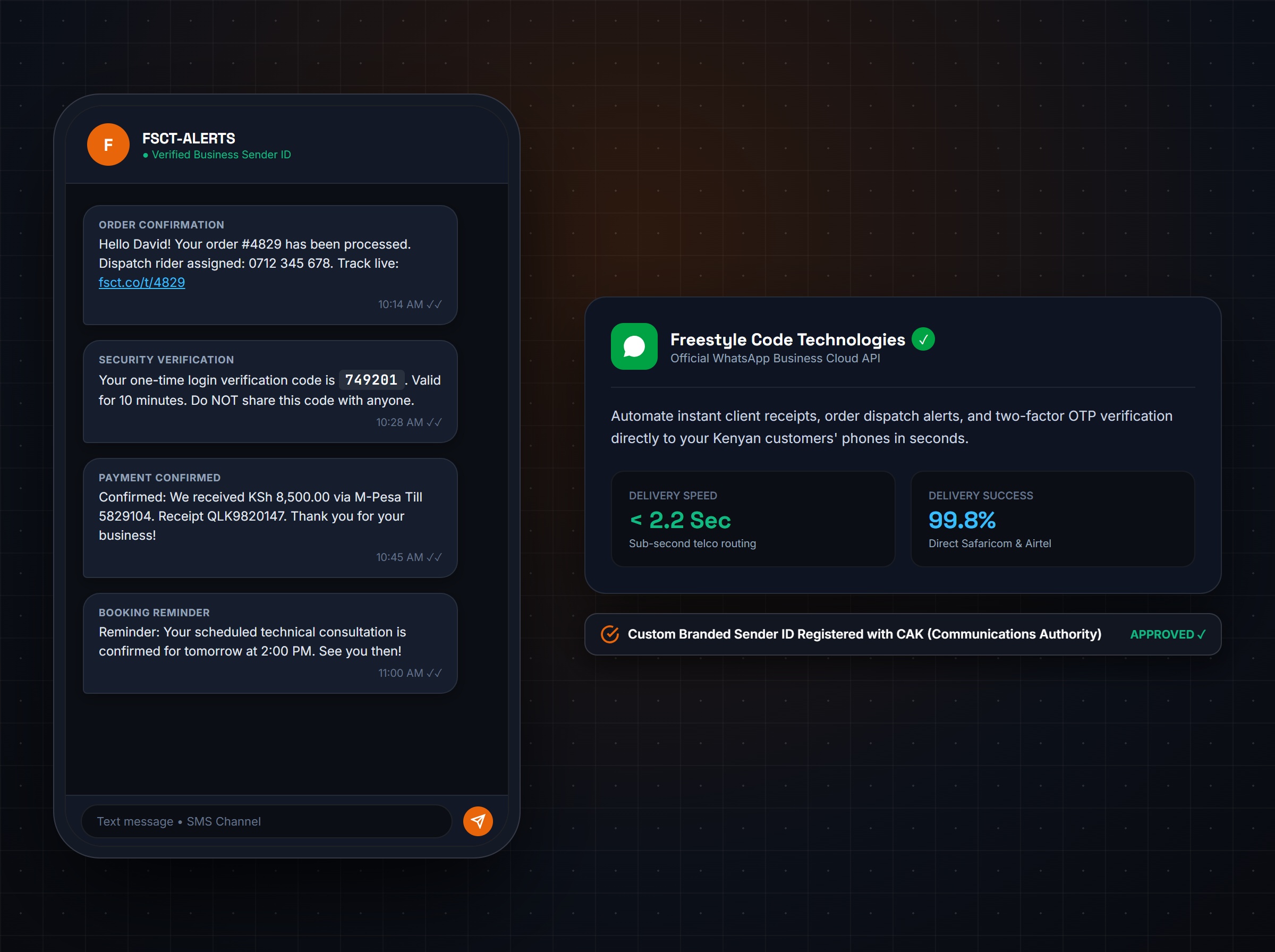Select the ORDER CONFIRMATION message heading
Screen dimensions: 1275x952
point(161,225)
